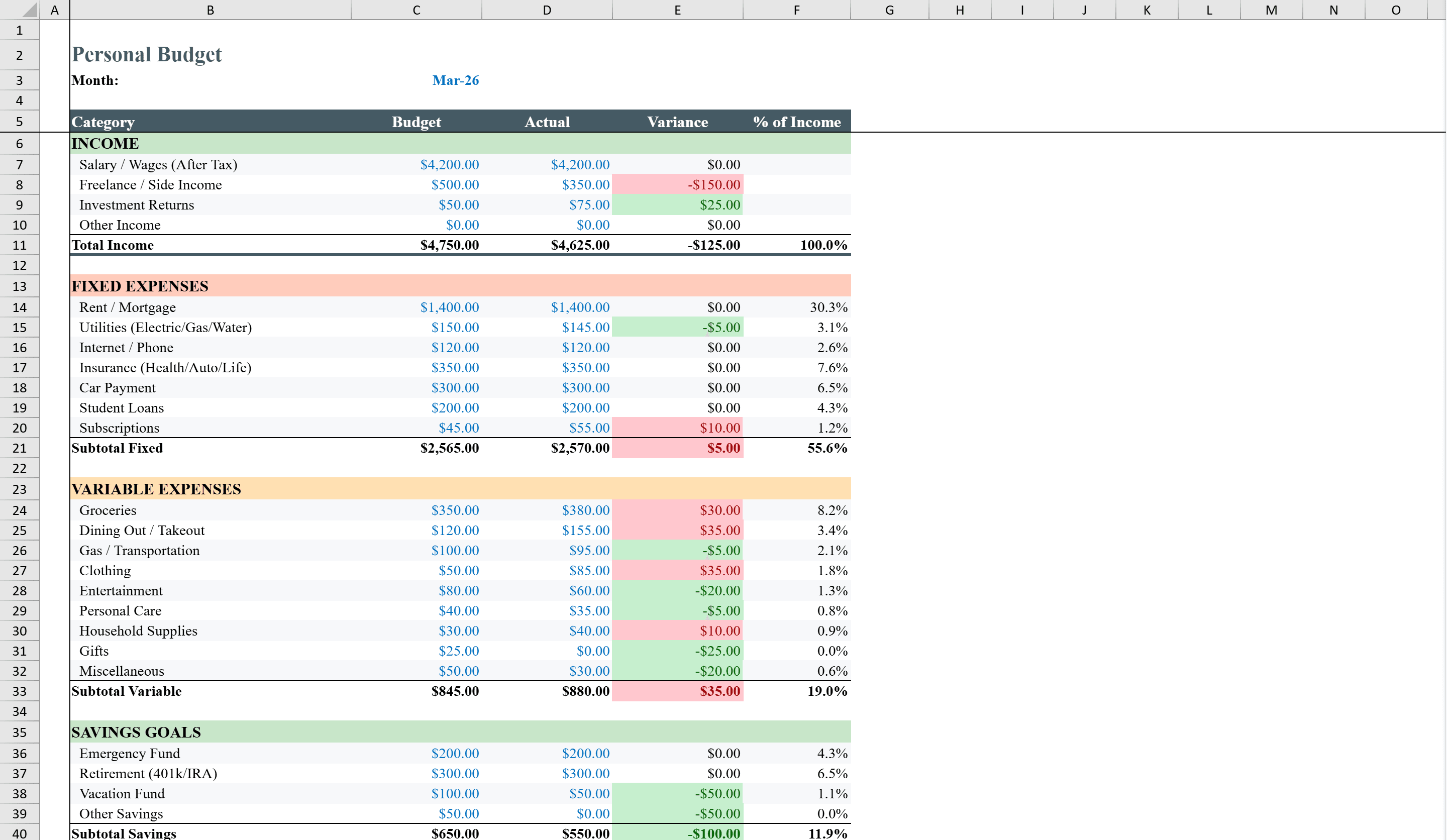The height and width of the screenshot is (840, 1447).
Task: Select row 11 header
Action: point(19,245)
